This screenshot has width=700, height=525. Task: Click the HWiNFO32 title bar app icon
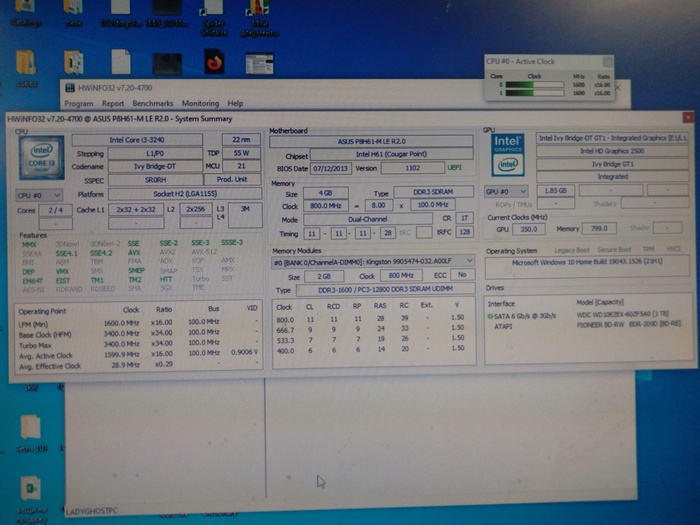pyautogui.click(x=70, y=88)
